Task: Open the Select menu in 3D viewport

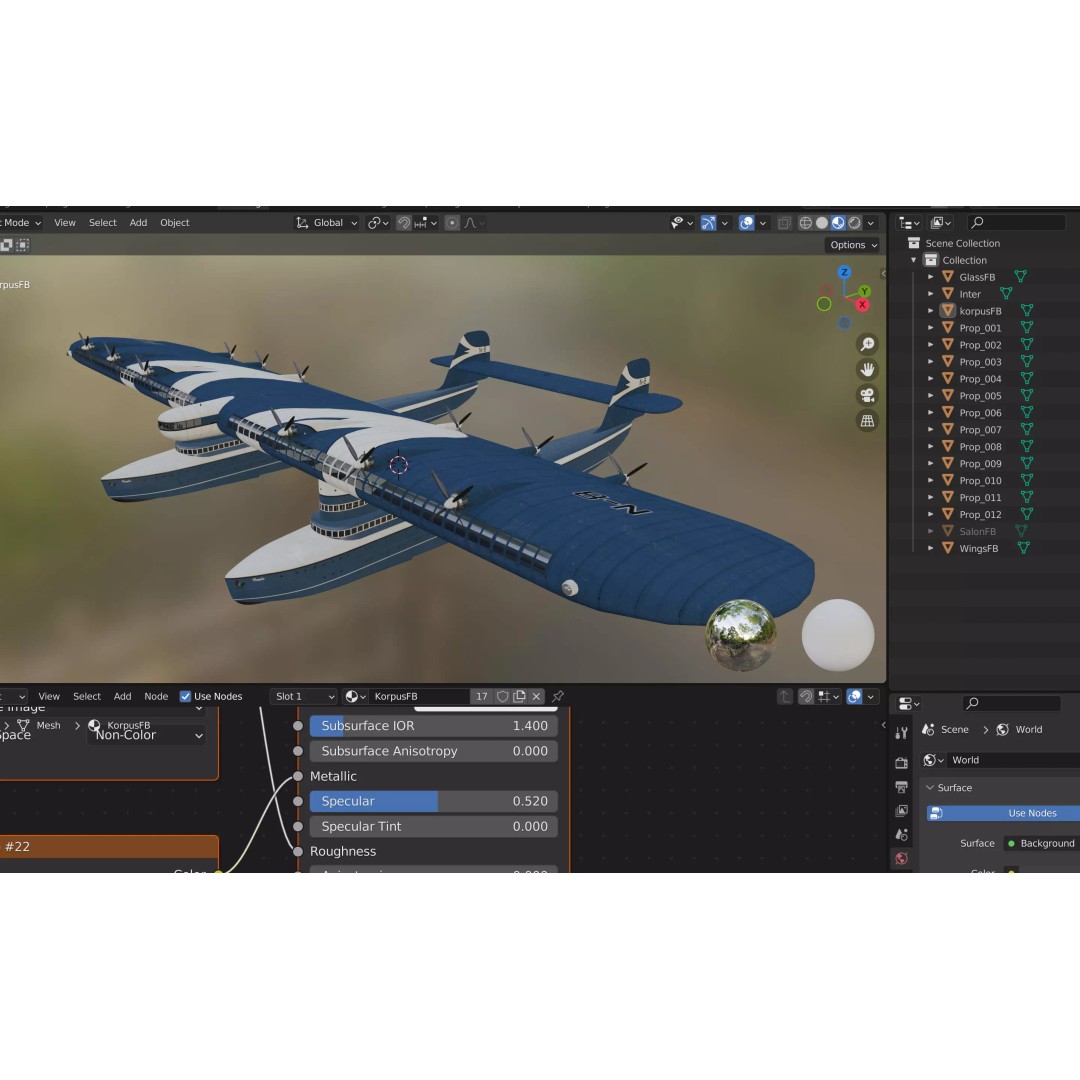Action: pos(103,222)
